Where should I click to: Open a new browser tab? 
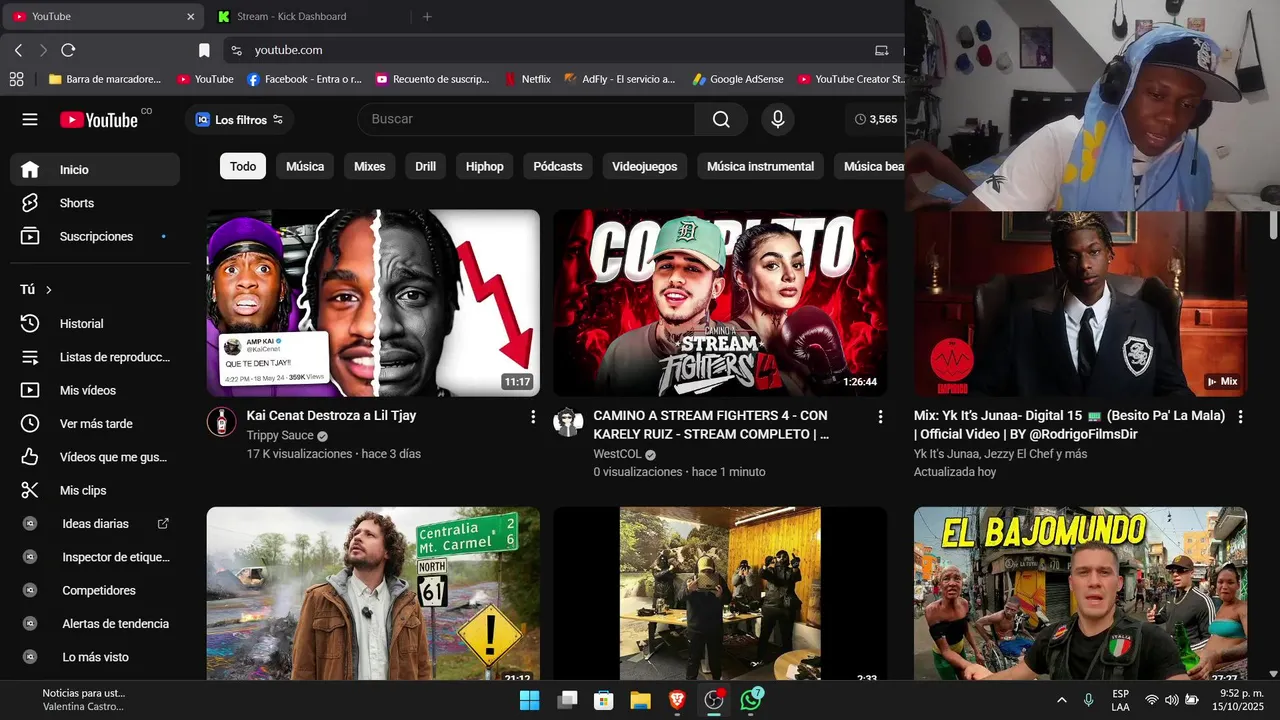pyautogui.click(x=427, y=16)
